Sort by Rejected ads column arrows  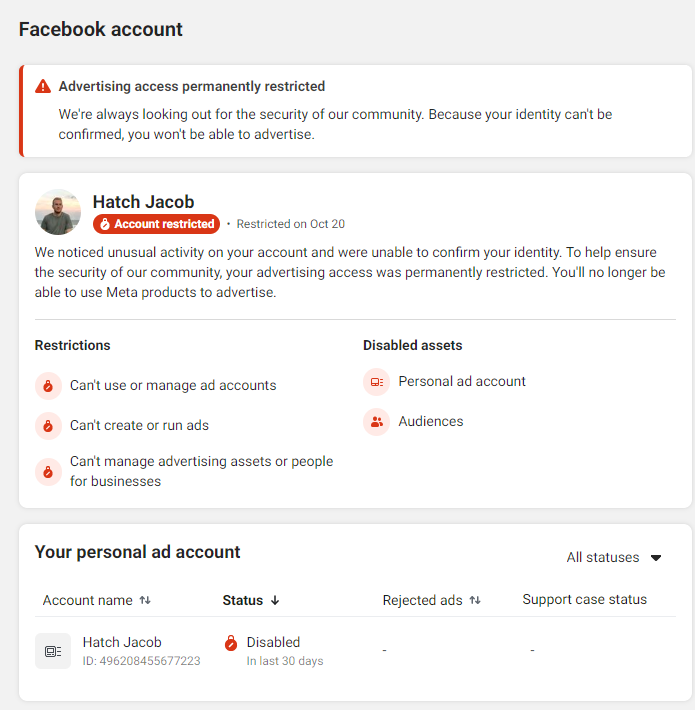[475, 601]
